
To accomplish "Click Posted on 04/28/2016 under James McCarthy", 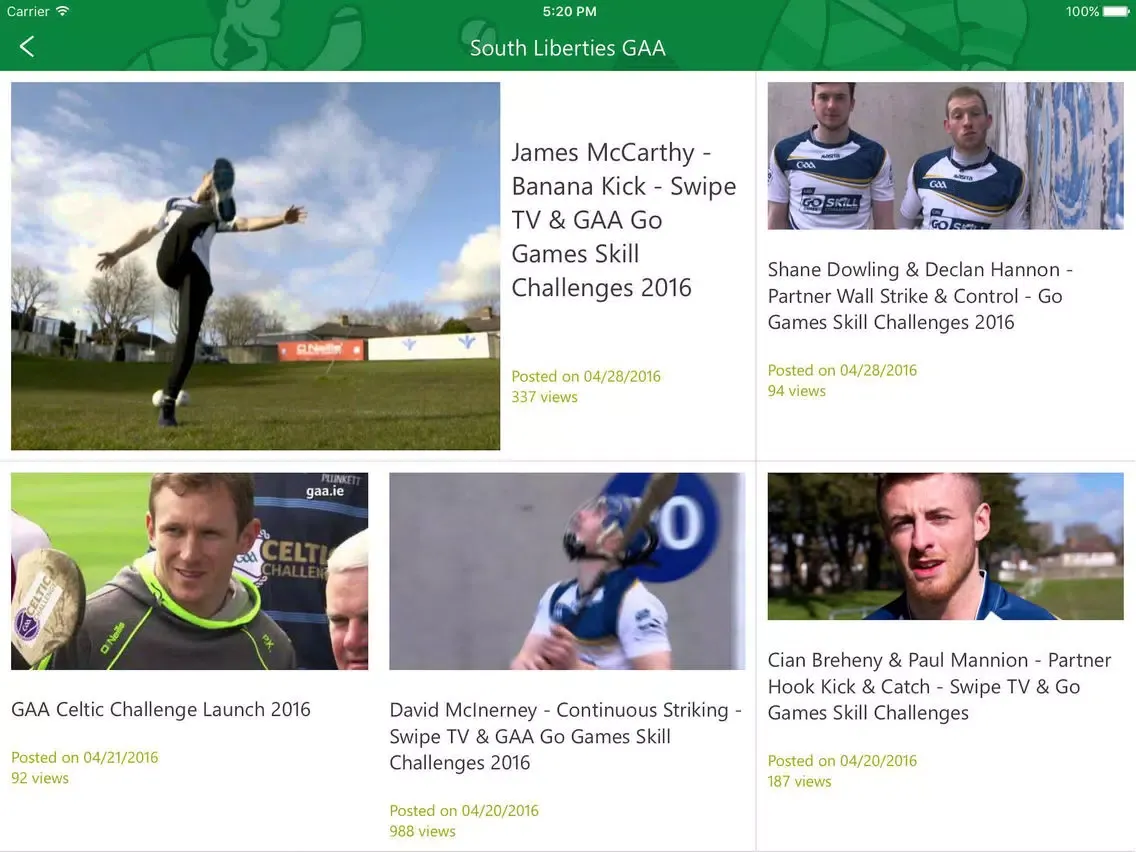I will point(585,376).
